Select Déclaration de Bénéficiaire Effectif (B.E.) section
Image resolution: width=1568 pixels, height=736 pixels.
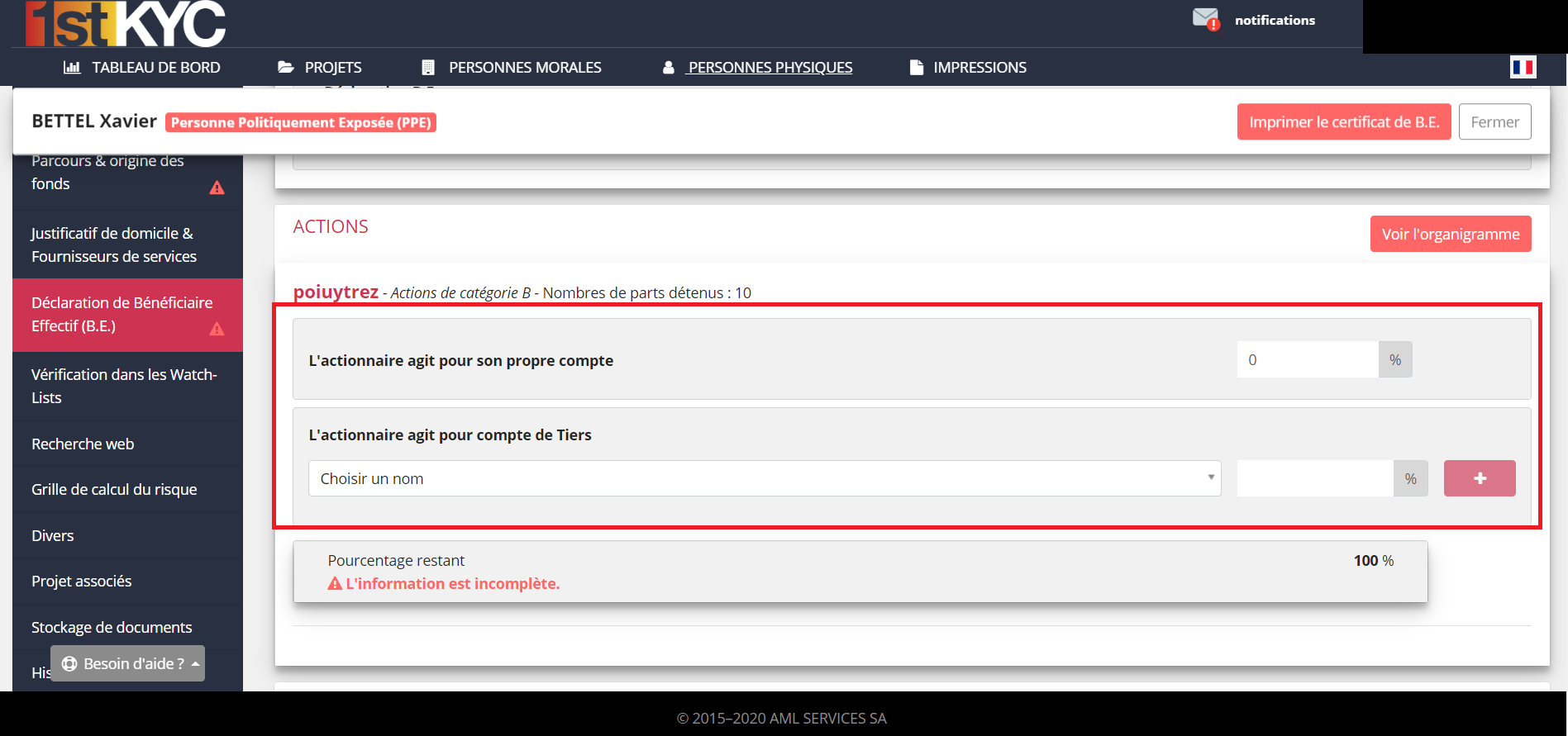[x=128, y=315]
